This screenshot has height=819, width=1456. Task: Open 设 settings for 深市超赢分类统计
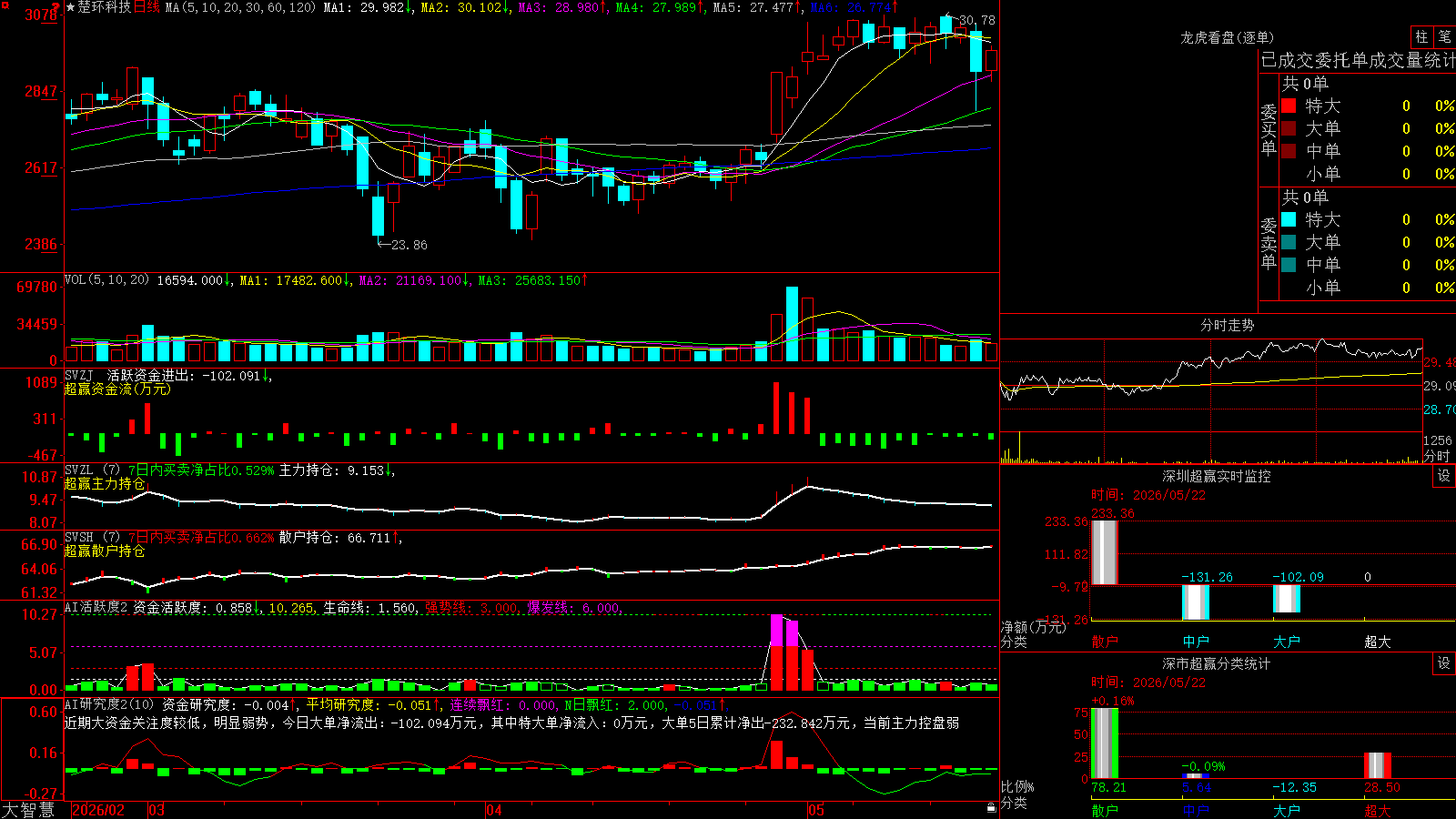pos(1444,663)
